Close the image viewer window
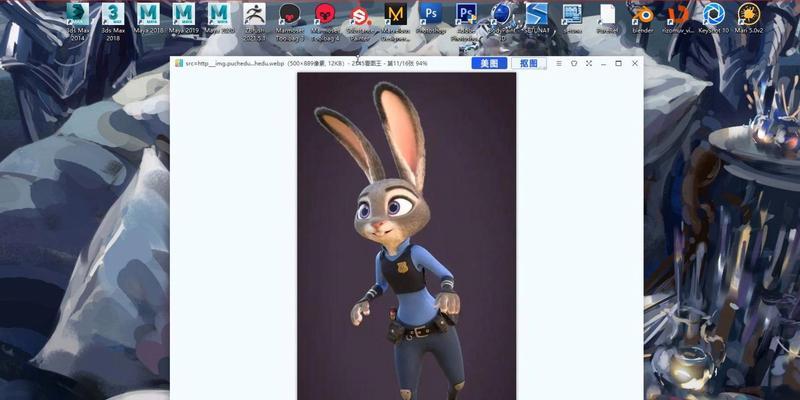The height and width of the screenshot is (400, 800). coord(635,63)
